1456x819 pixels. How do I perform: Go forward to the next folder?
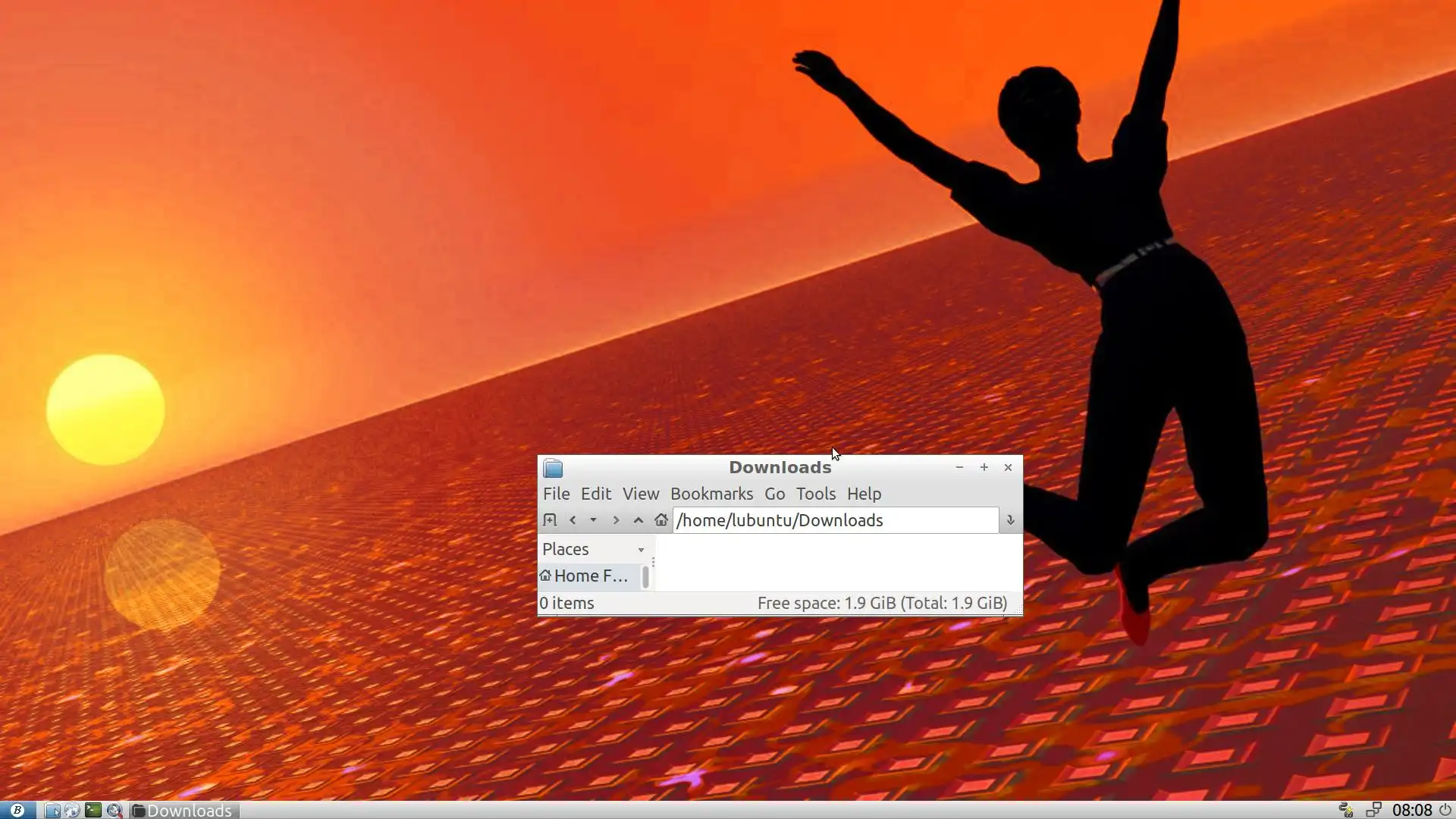tap(616, 520)
